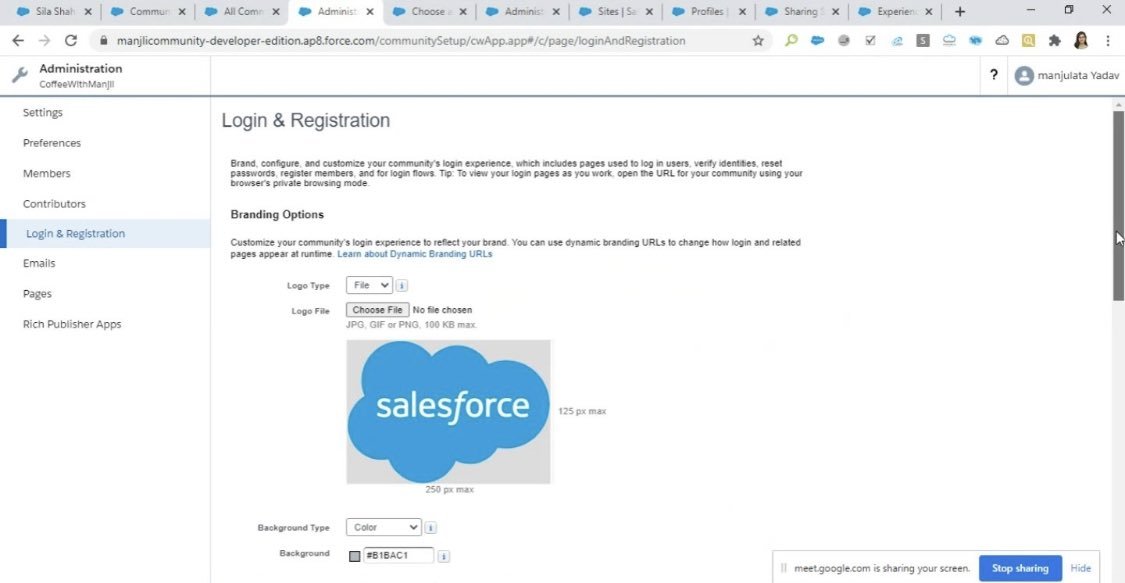Open the Chrome extensions puzzle icon

[1054, 41]
